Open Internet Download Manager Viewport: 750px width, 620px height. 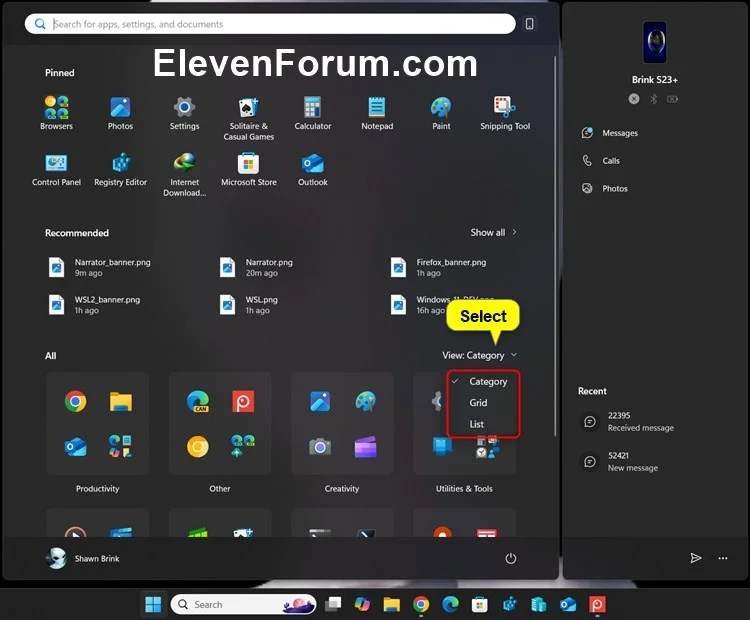(x=184, y=174)
